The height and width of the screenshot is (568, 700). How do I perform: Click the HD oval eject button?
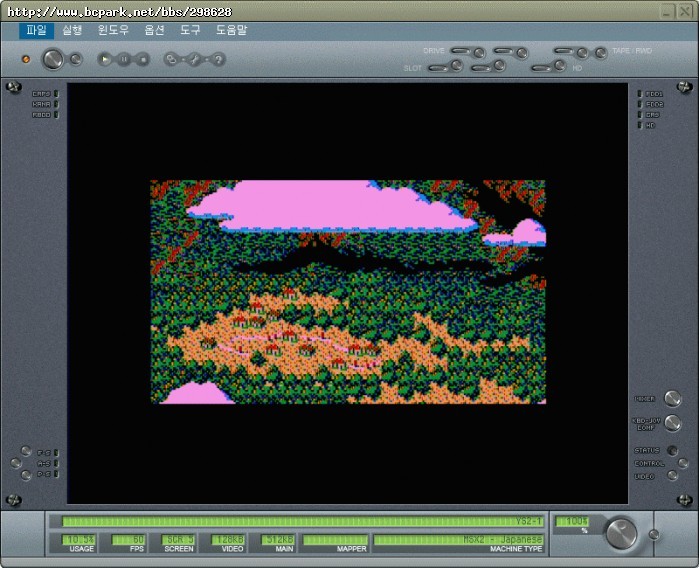click(541, 68)
